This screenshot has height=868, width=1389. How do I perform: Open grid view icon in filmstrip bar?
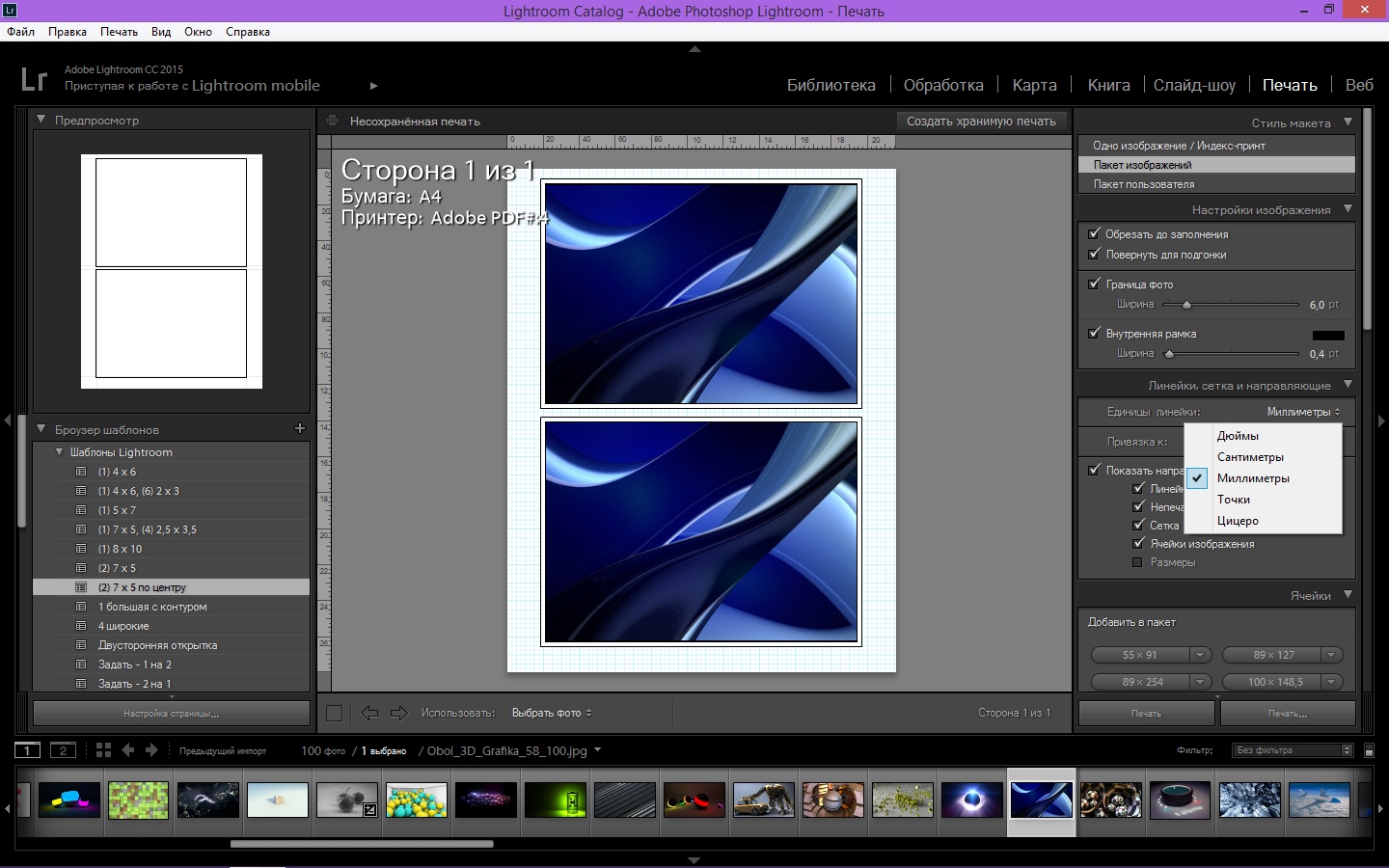click(103, 750)
